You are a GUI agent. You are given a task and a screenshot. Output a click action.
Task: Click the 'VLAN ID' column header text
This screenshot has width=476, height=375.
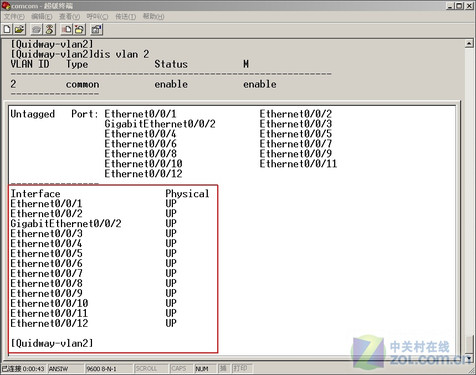30,64
